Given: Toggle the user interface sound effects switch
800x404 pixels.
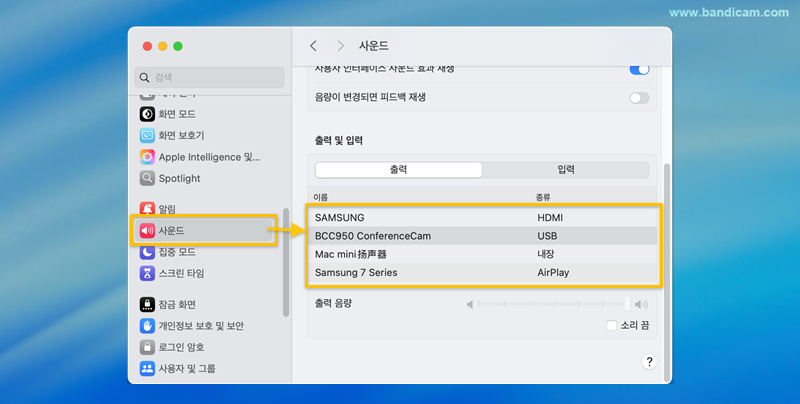Looking at the screenshot, I should tap(639, 69).
